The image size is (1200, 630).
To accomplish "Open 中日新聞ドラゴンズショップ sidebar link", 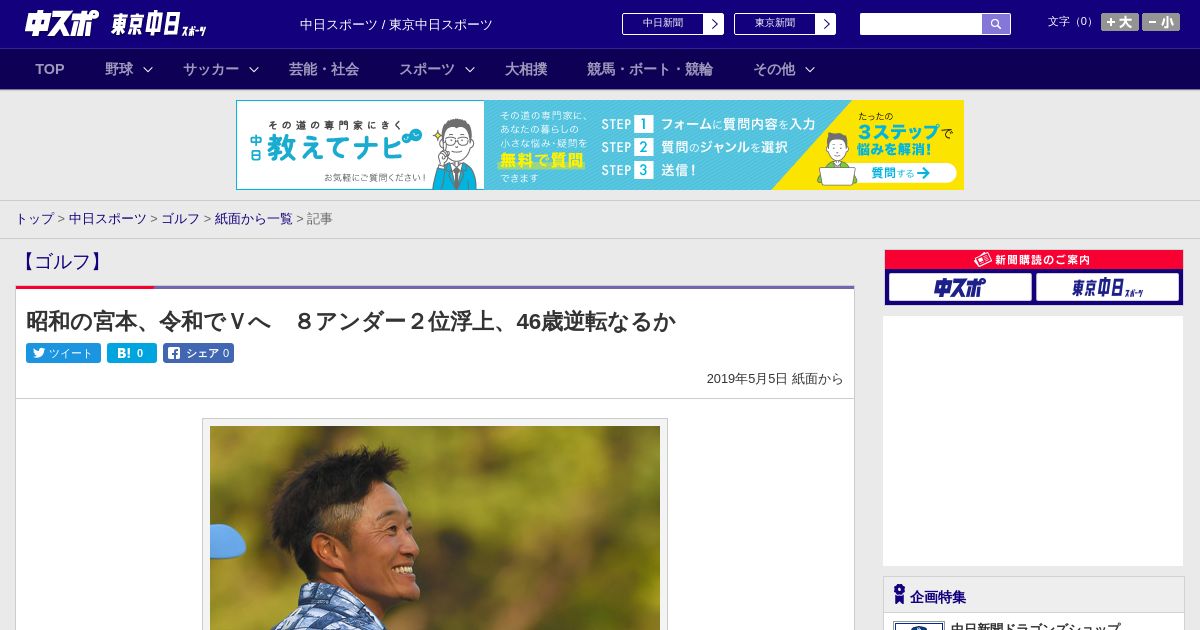I will (x=1035, y=626).
